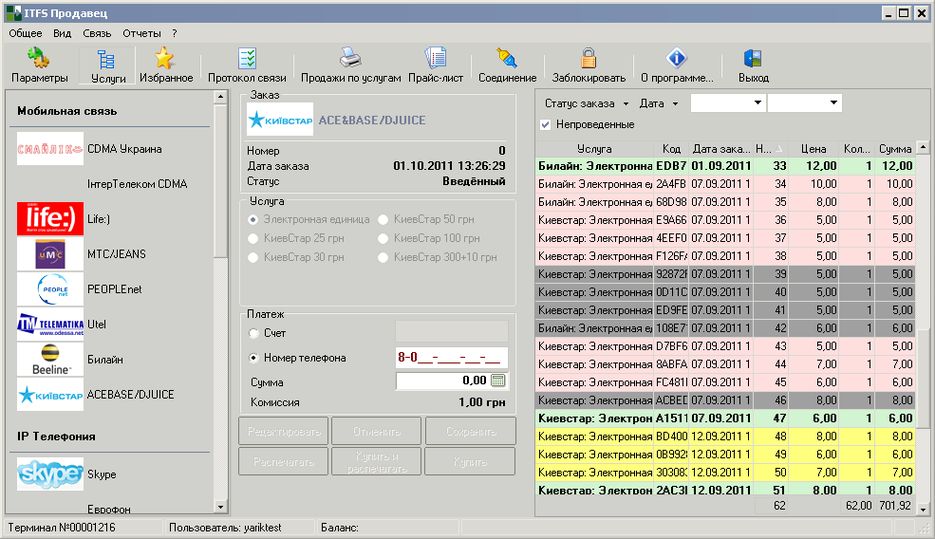935x539 pixels.
Task: Toggle the Непроведенные checkbox
Action: (545, 125)
